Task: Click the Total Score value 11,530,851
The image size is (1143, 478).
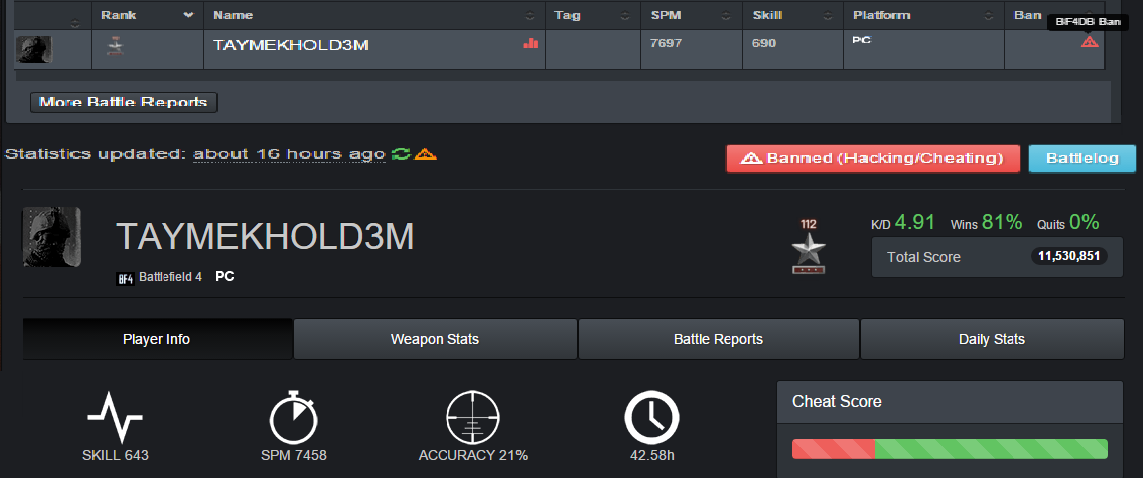Action: click(x=1069, y=256)
